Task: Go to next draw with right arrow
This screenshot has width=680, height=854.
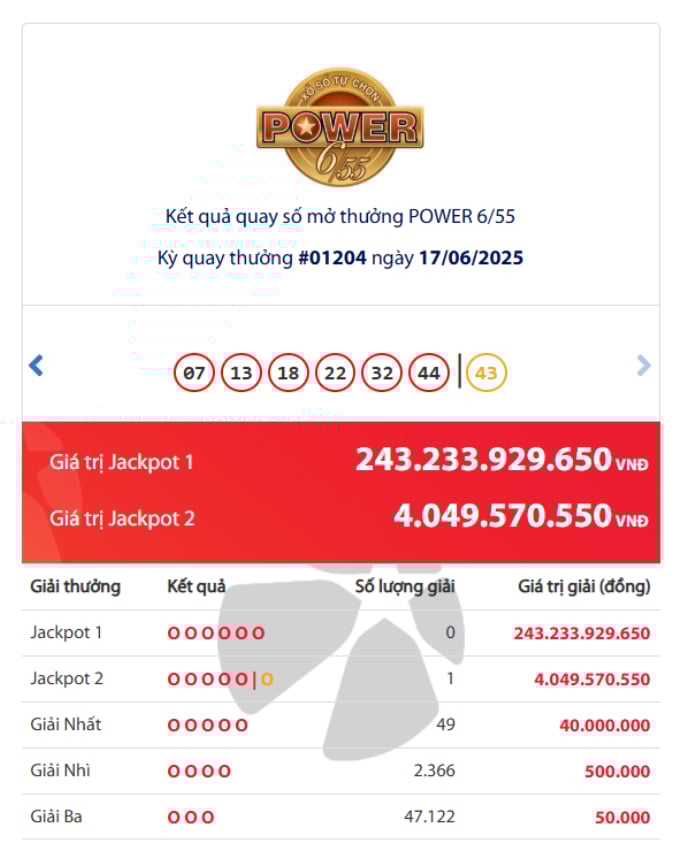Action: 644,365
